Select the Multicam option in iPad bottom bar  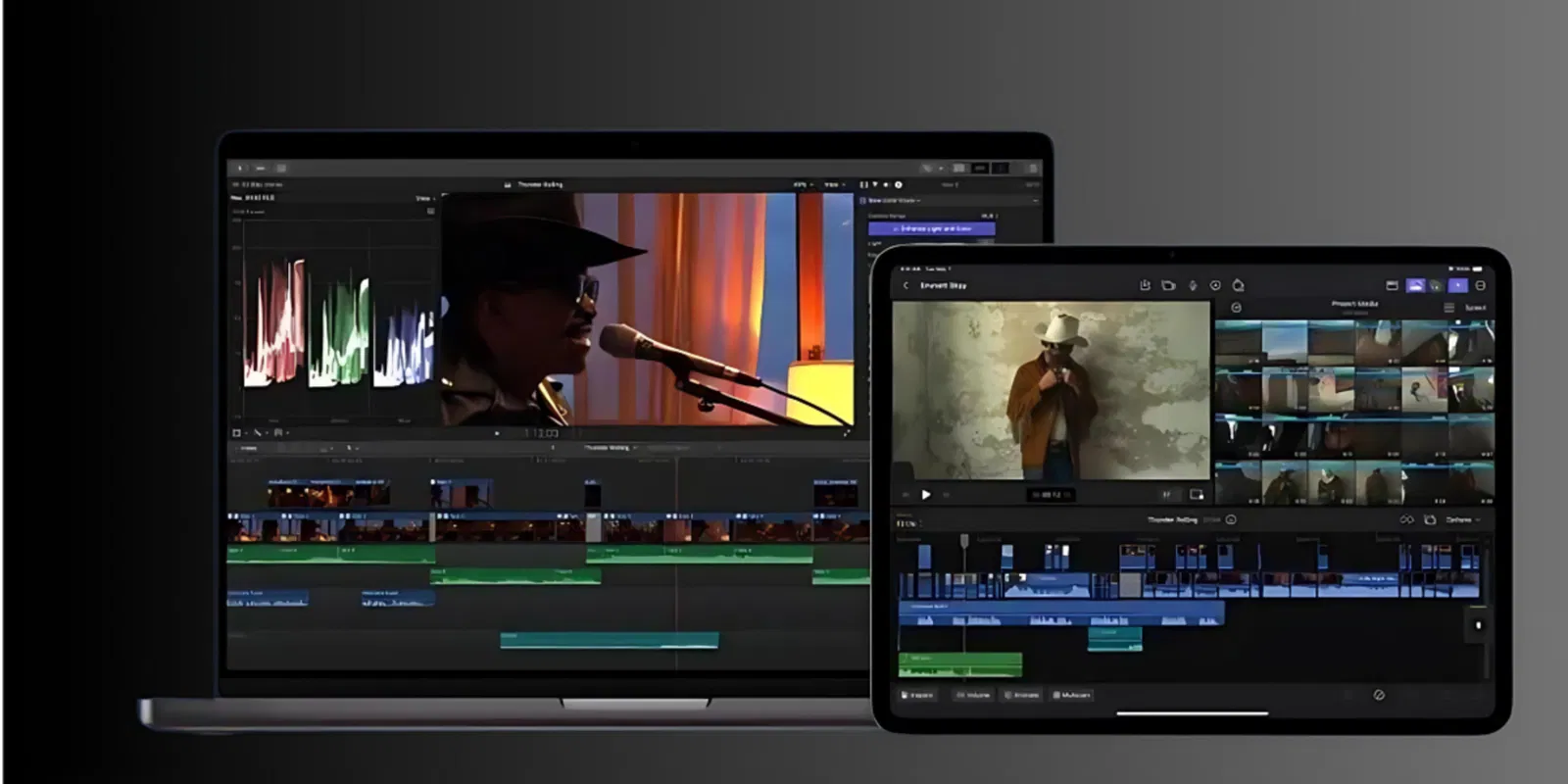pos(1071,695)
